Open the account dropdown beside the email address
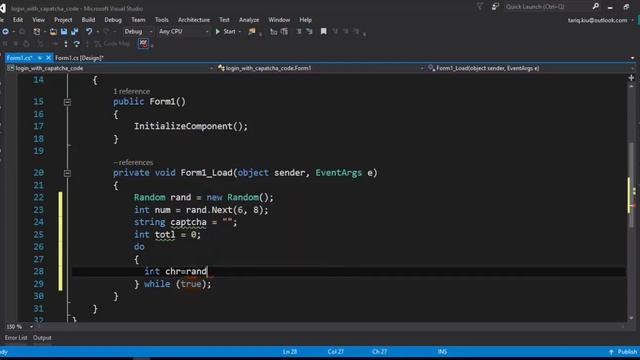This screenshot has height=360, width=640. [633, 20]
